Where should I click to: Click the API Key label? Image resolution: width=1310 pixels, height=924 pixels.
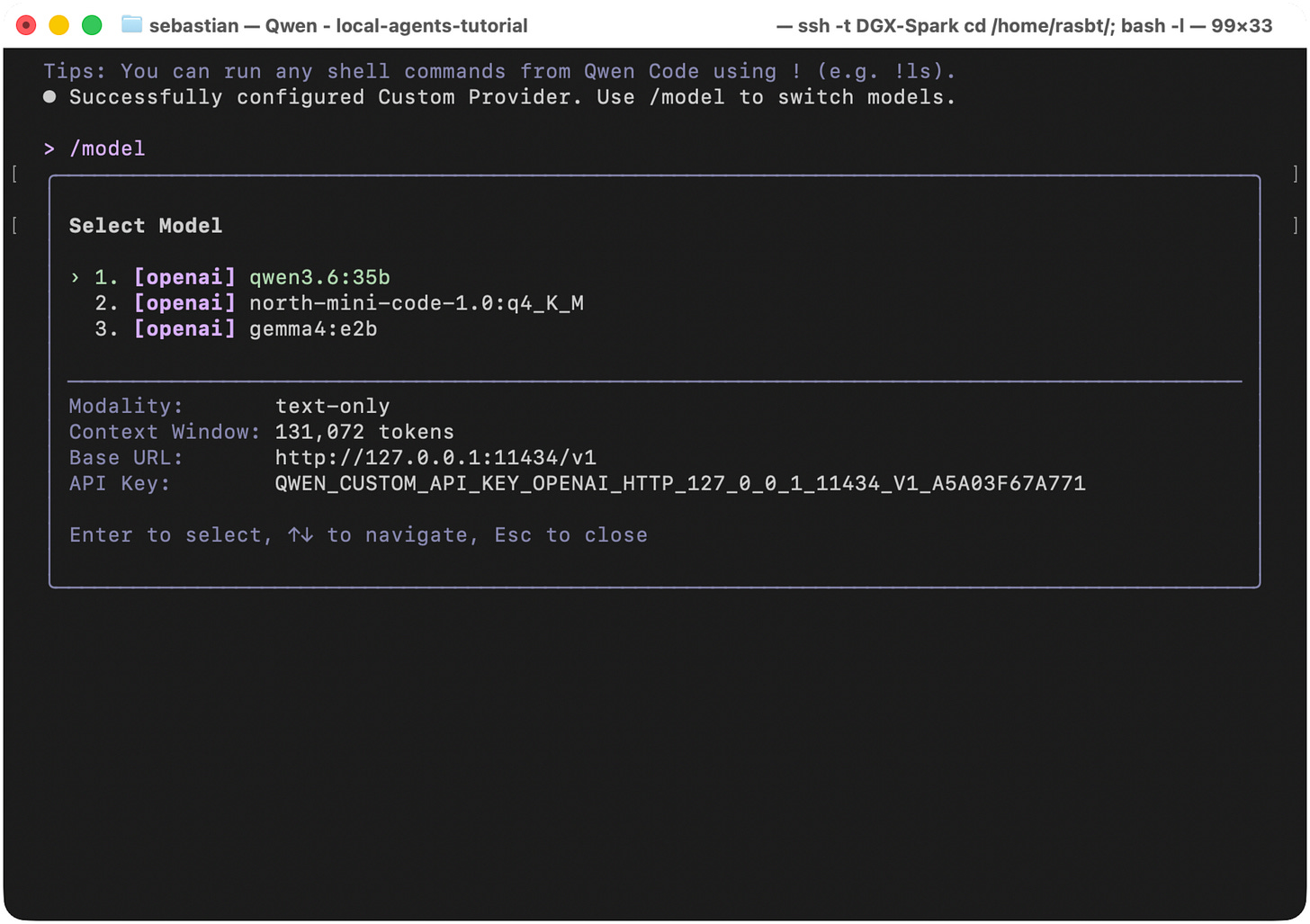click(120, 484)
